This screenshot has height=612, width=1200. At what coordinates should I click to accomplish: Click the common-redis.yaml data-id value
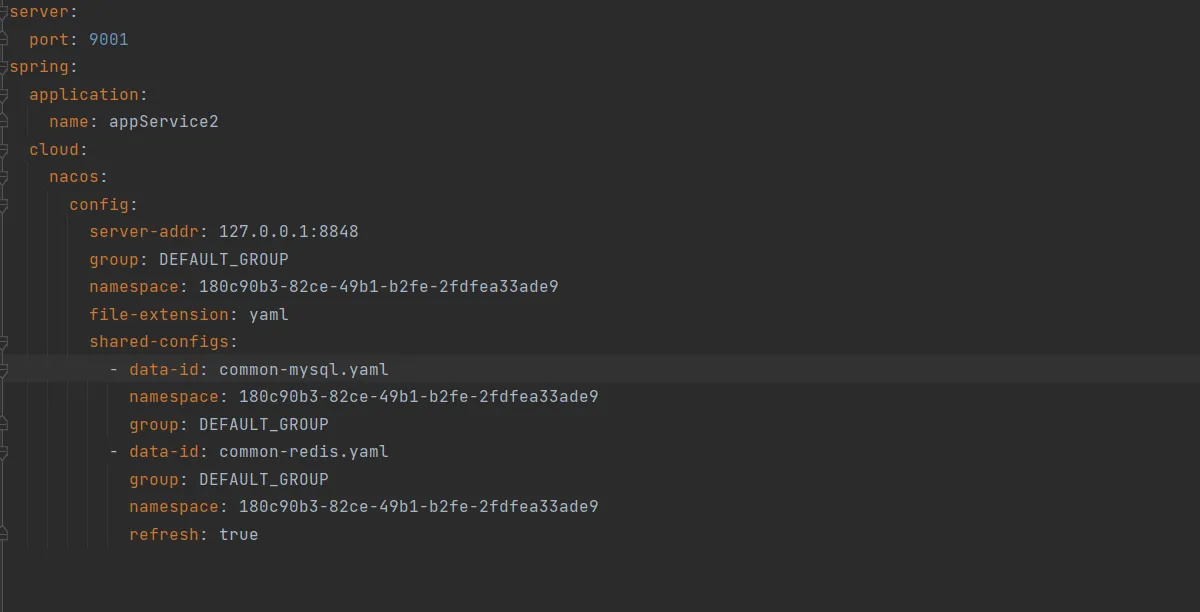303,452
